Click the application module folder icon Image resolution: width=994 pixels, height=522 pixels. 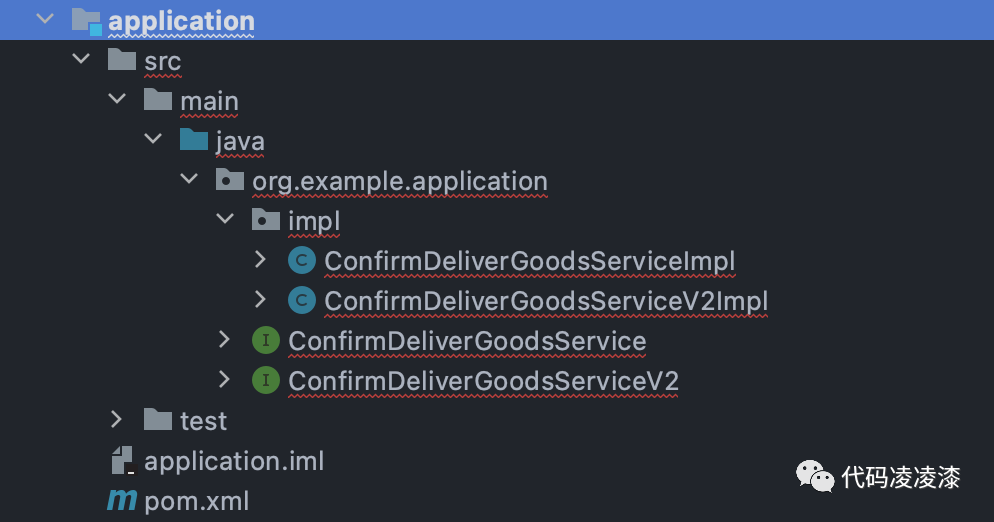tap(87, 20)
